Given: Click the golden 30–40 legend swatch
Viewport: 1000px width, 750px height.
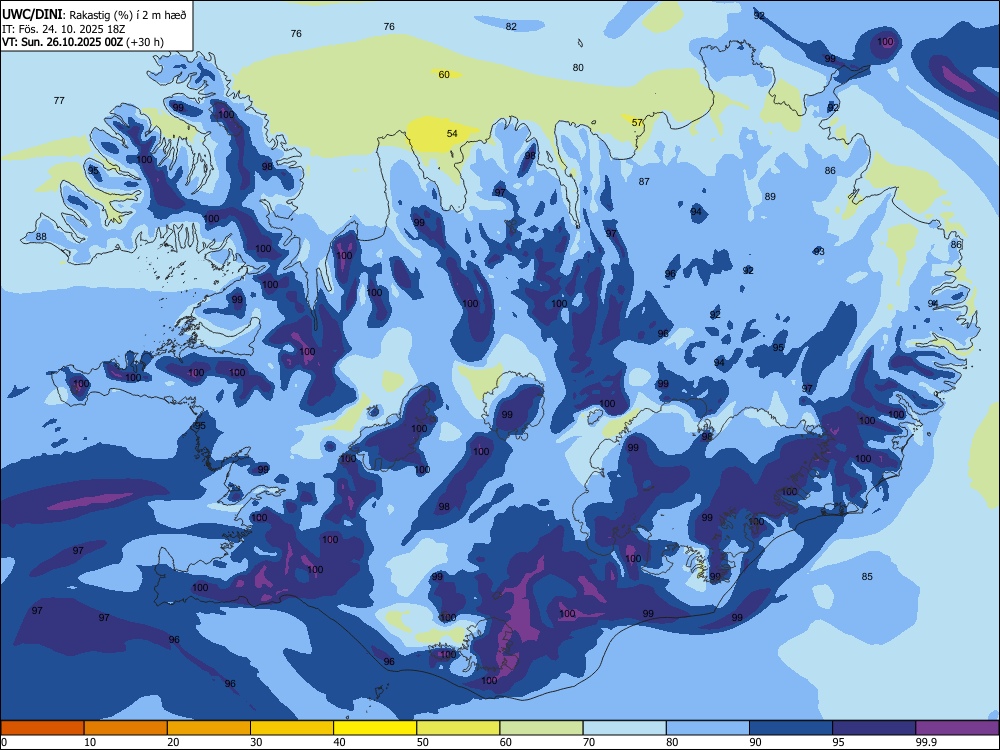Looking at the screenshot, I should point(292,728).
